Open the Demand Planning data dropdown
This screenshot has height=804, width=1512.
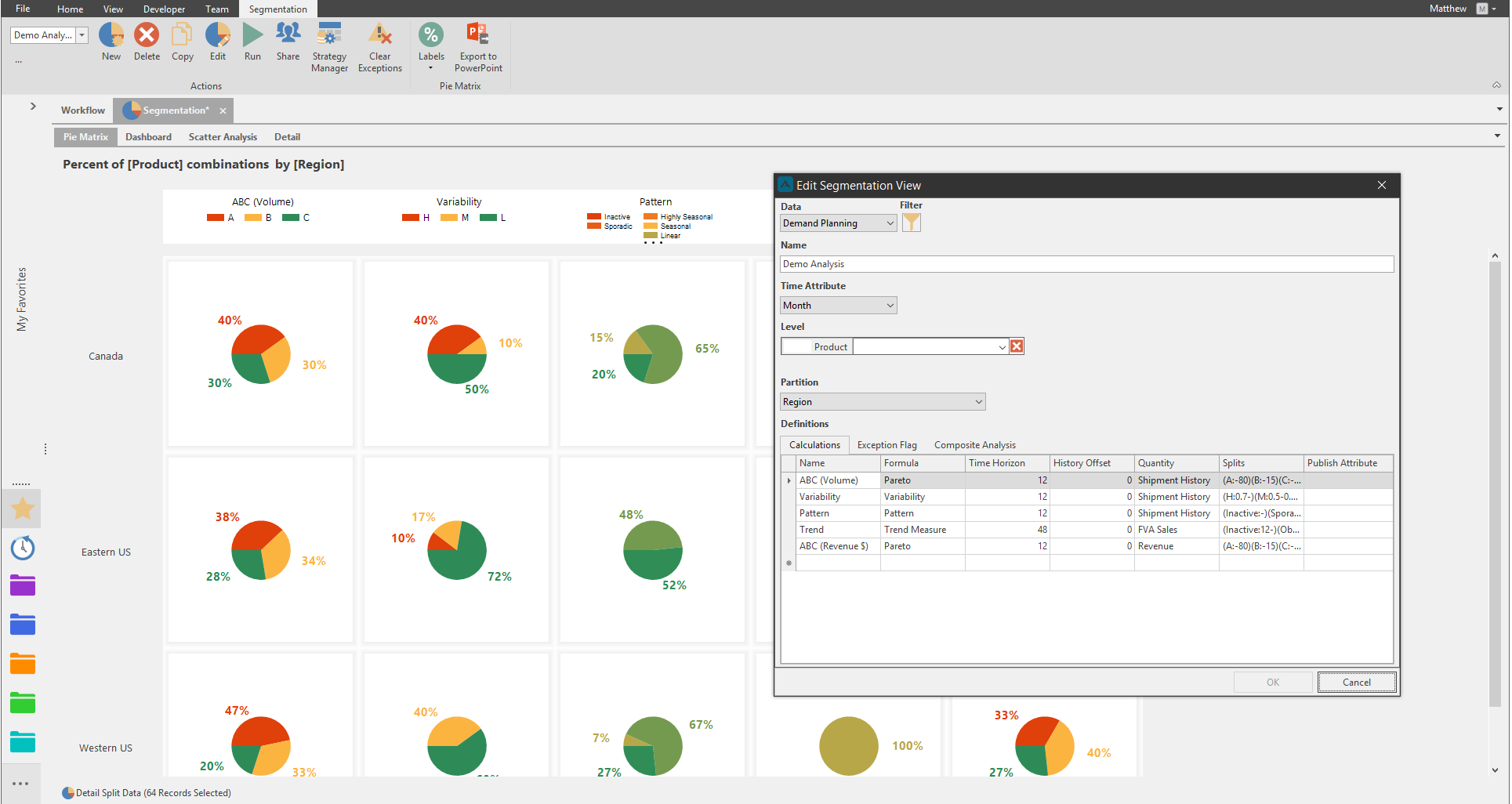(x=838, y=223)
